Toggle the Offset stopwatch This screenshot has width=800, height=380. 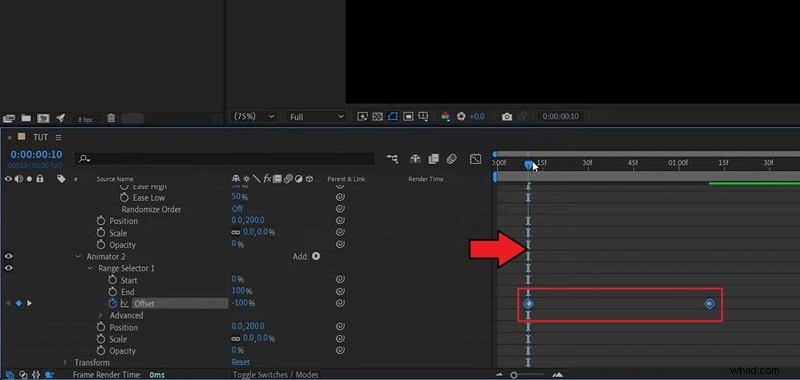pos(113,303)
